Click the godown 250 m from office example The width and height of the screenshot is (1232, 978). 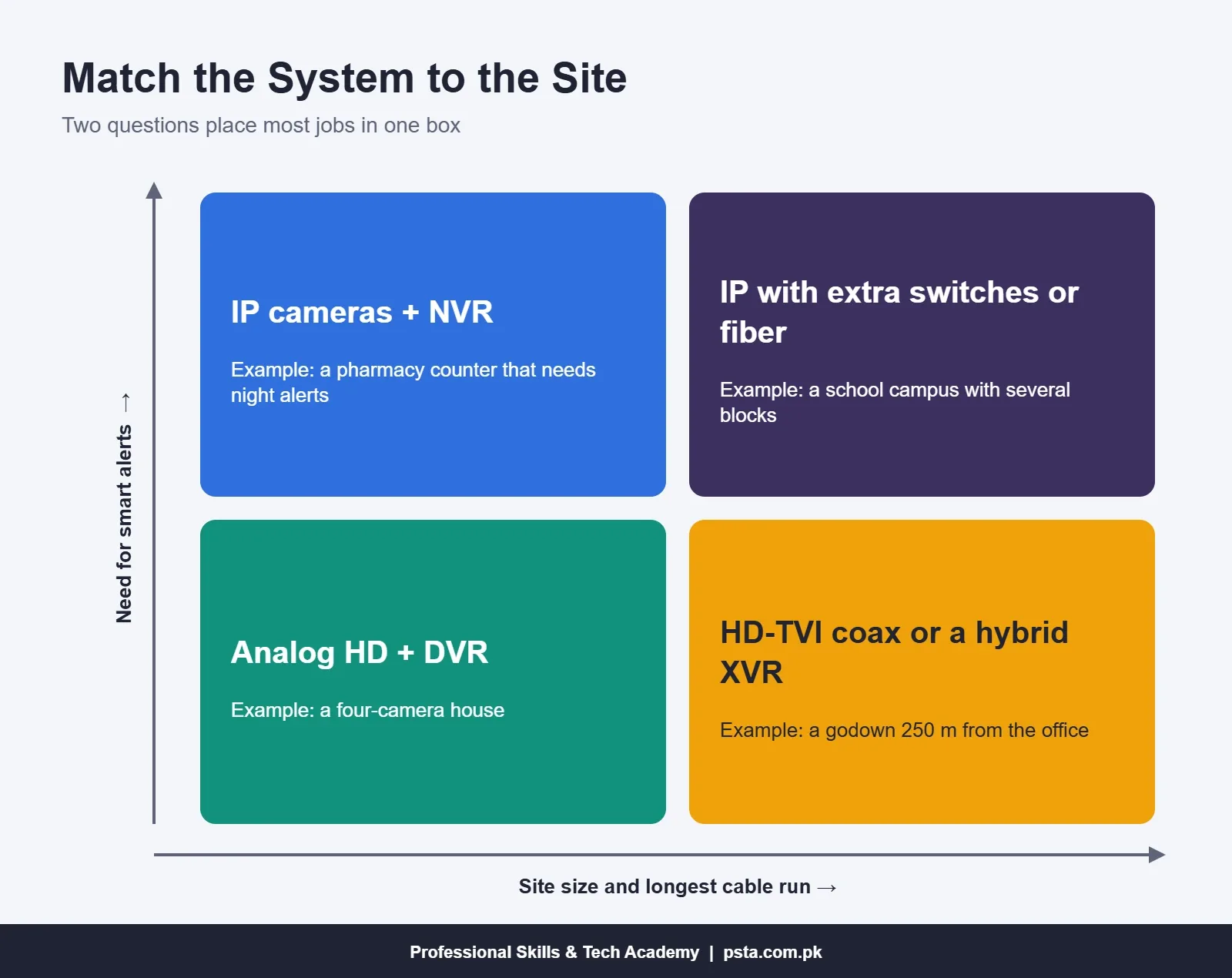pos(904,730)
